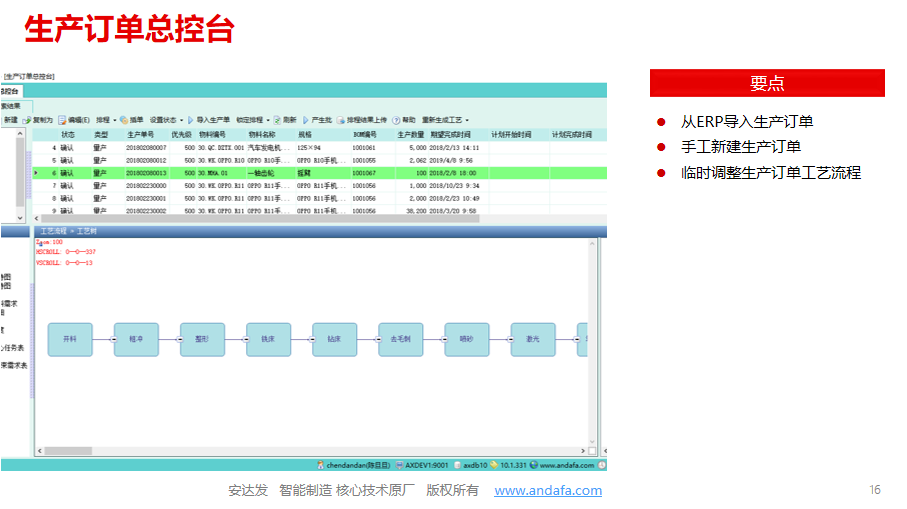This screenshot has width=907, height=509.
Task: Collapse the connector before 喷砂 node
Action: tap(444, 340)
